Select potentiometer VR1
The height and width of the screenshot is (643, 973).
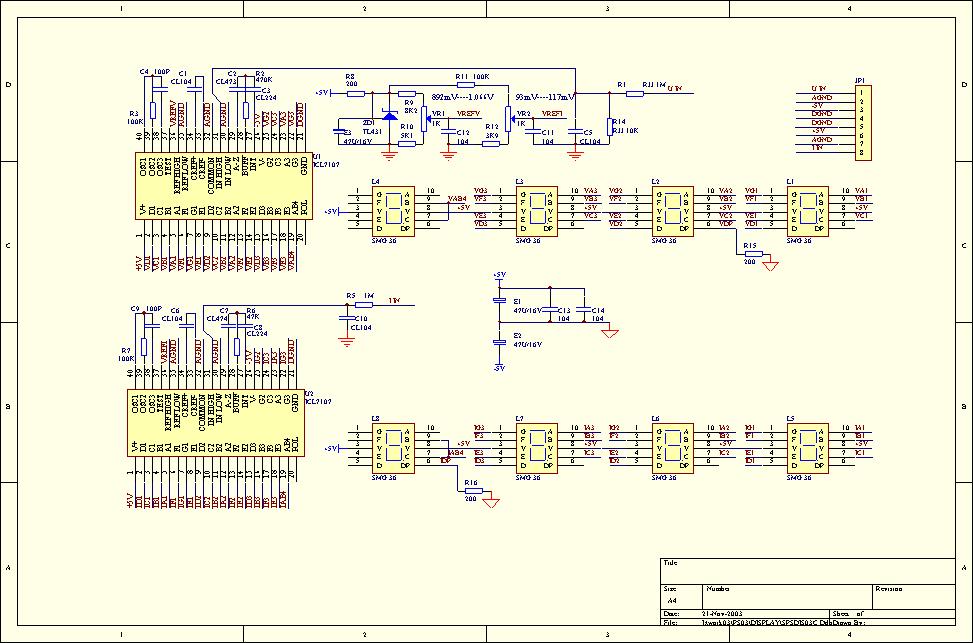(424, 119)
